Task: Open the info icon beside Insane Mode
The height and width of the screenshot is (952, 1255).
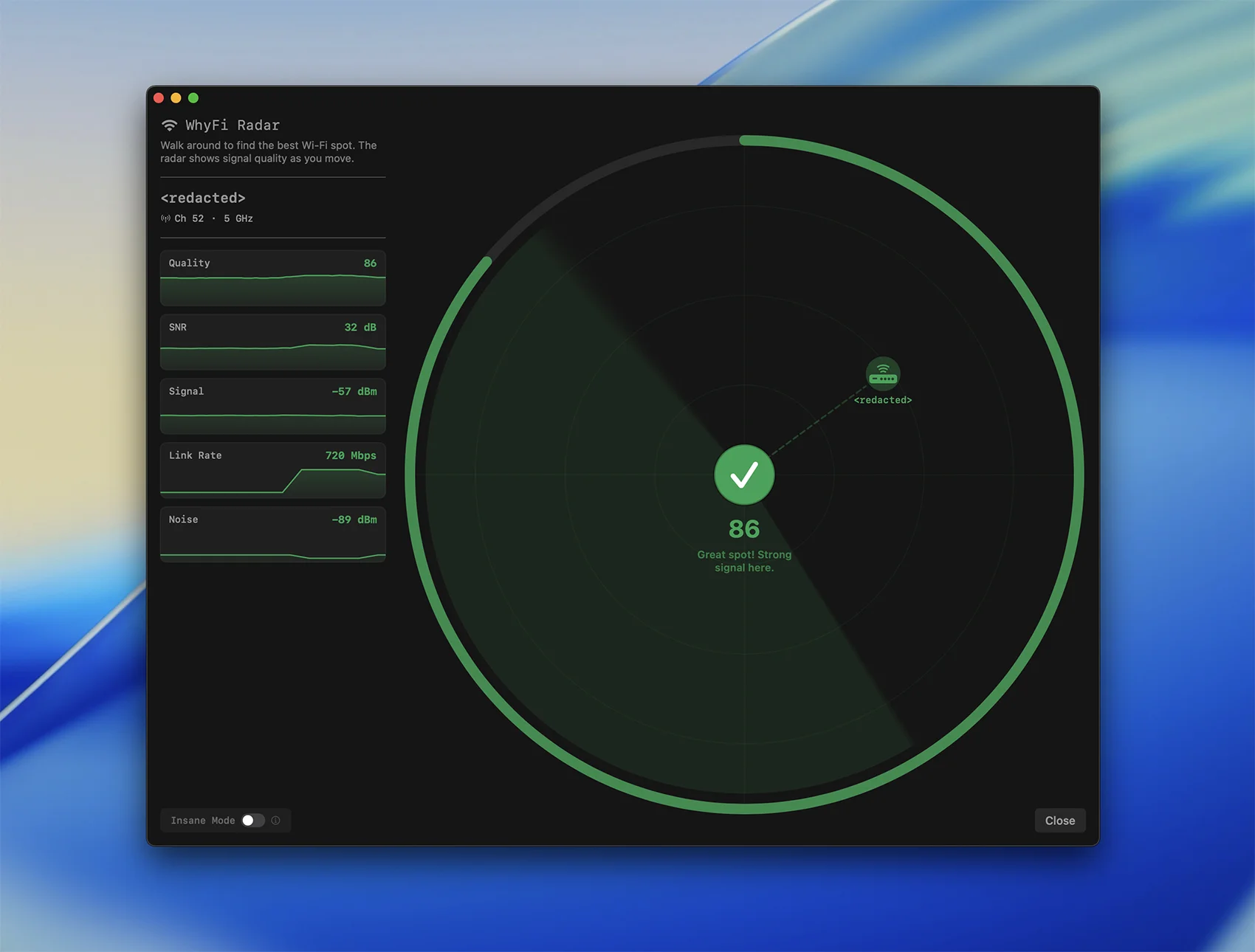Action: (275, 821)
